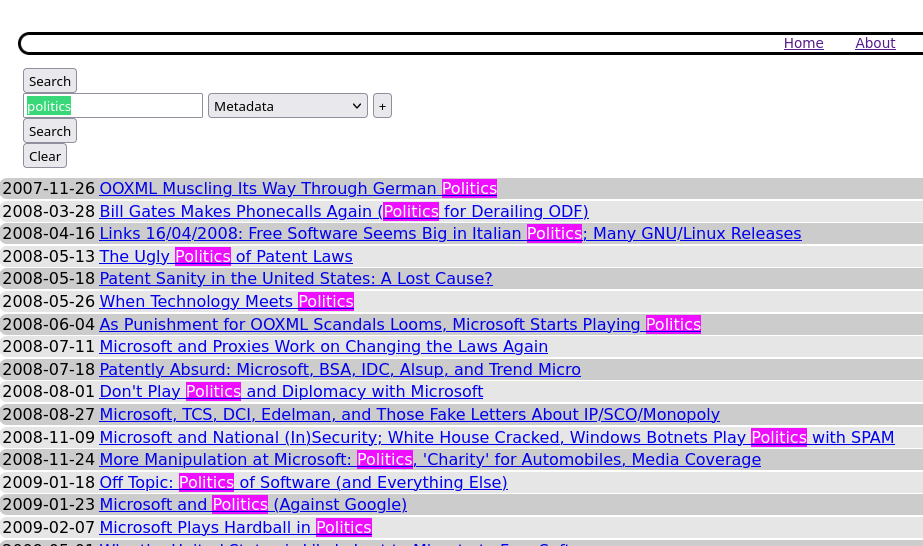Viewport: 923px width, 546px height.
Task: Open the About link
Action: [875, 44]
